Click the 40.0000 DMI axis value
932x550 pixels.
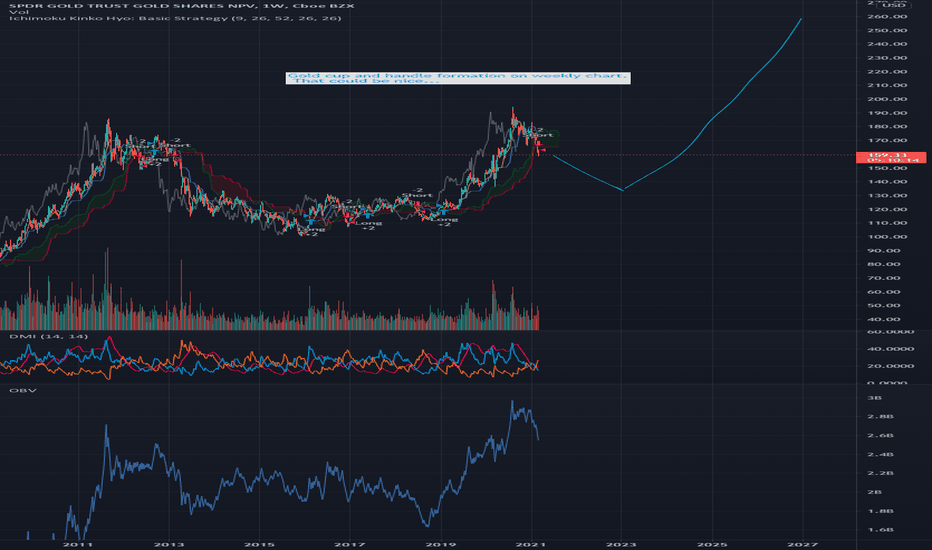click(889, 349)
